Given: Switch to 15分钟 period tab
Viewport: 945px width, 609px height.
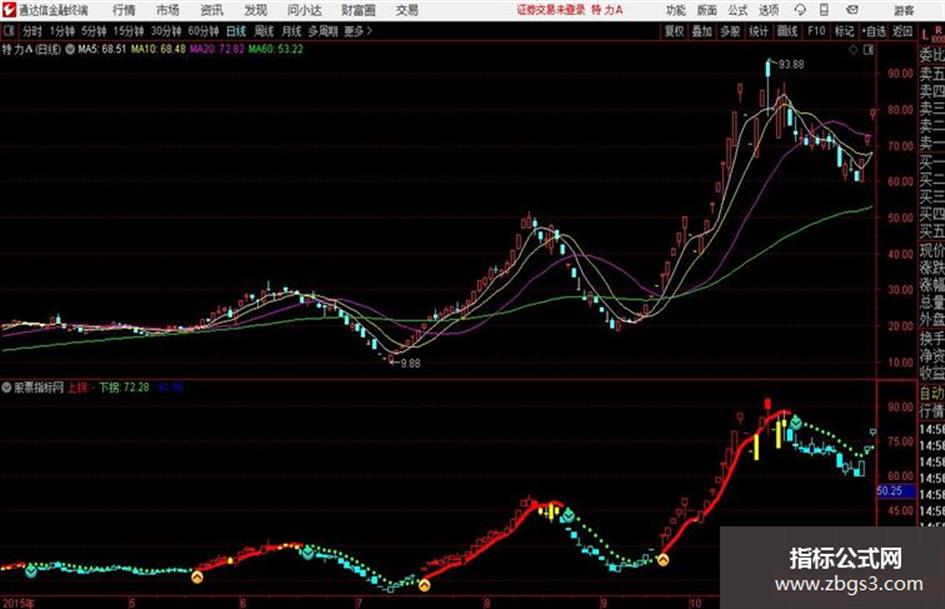Looking at the screenshot, I should point(129,31).
